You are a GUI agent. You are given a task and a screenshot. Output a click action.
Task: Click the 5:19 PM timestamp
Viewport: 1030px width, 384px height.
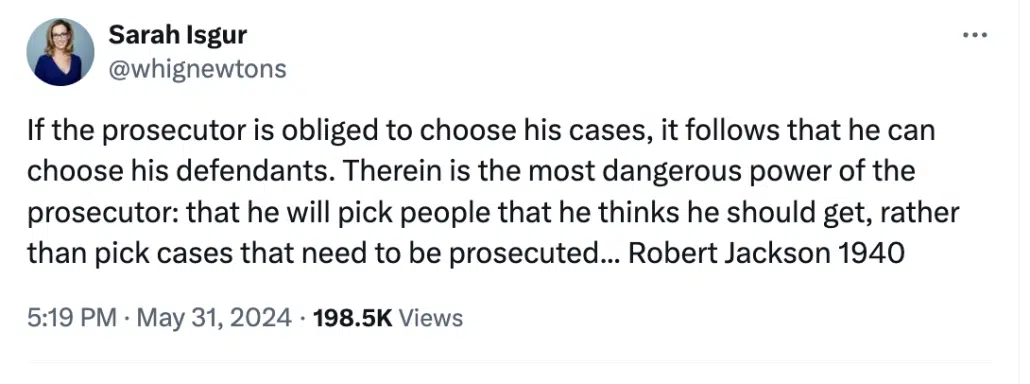71,318
